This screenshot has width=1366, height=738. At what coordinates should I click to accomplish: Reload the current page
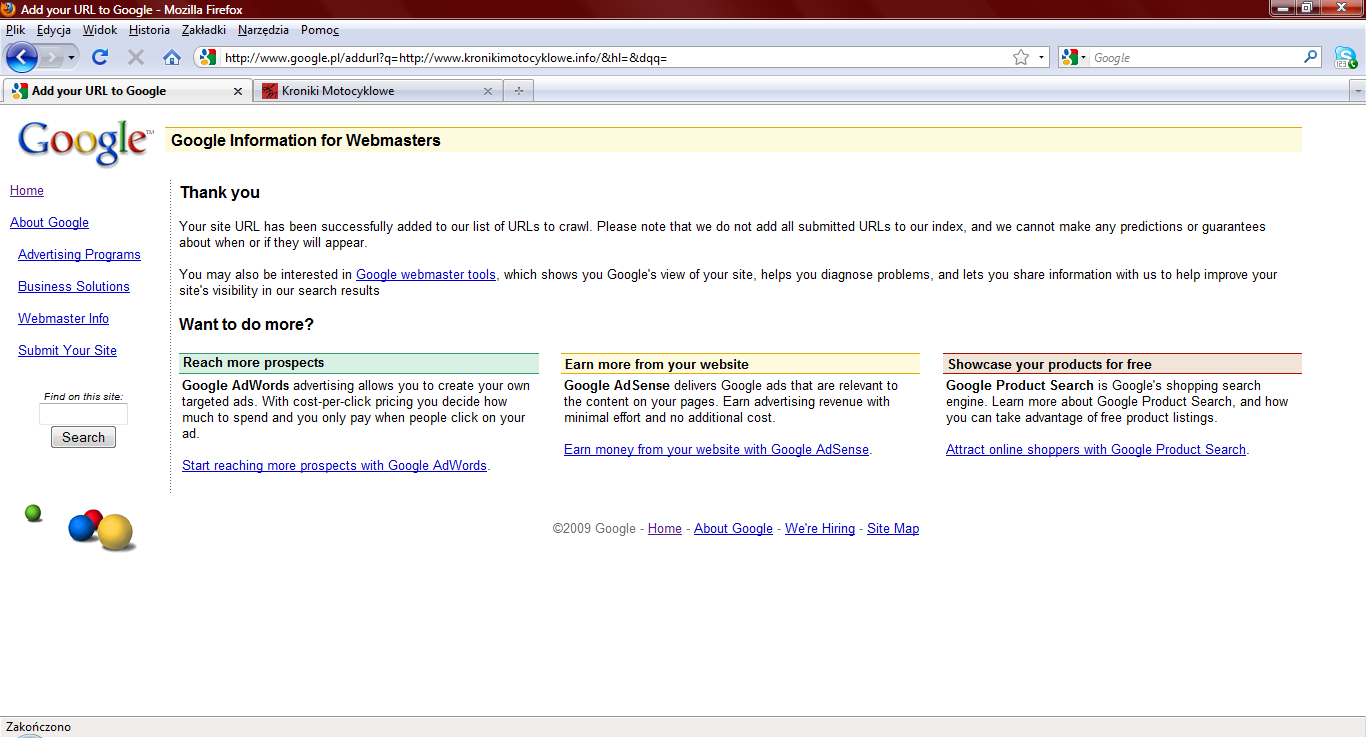click(x=100, y=57)
